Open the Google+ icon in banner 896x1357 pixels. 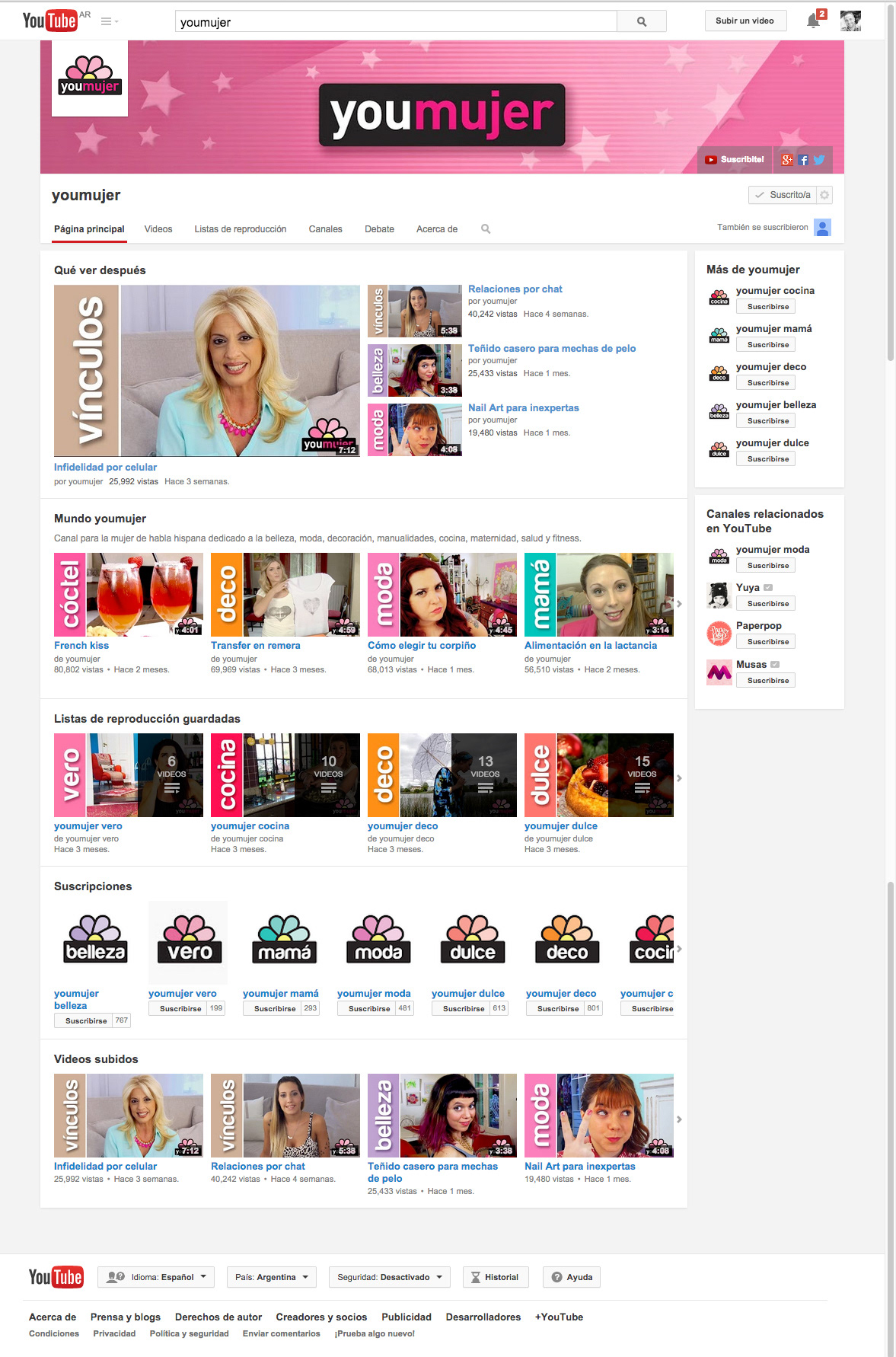tap(787, 160)
